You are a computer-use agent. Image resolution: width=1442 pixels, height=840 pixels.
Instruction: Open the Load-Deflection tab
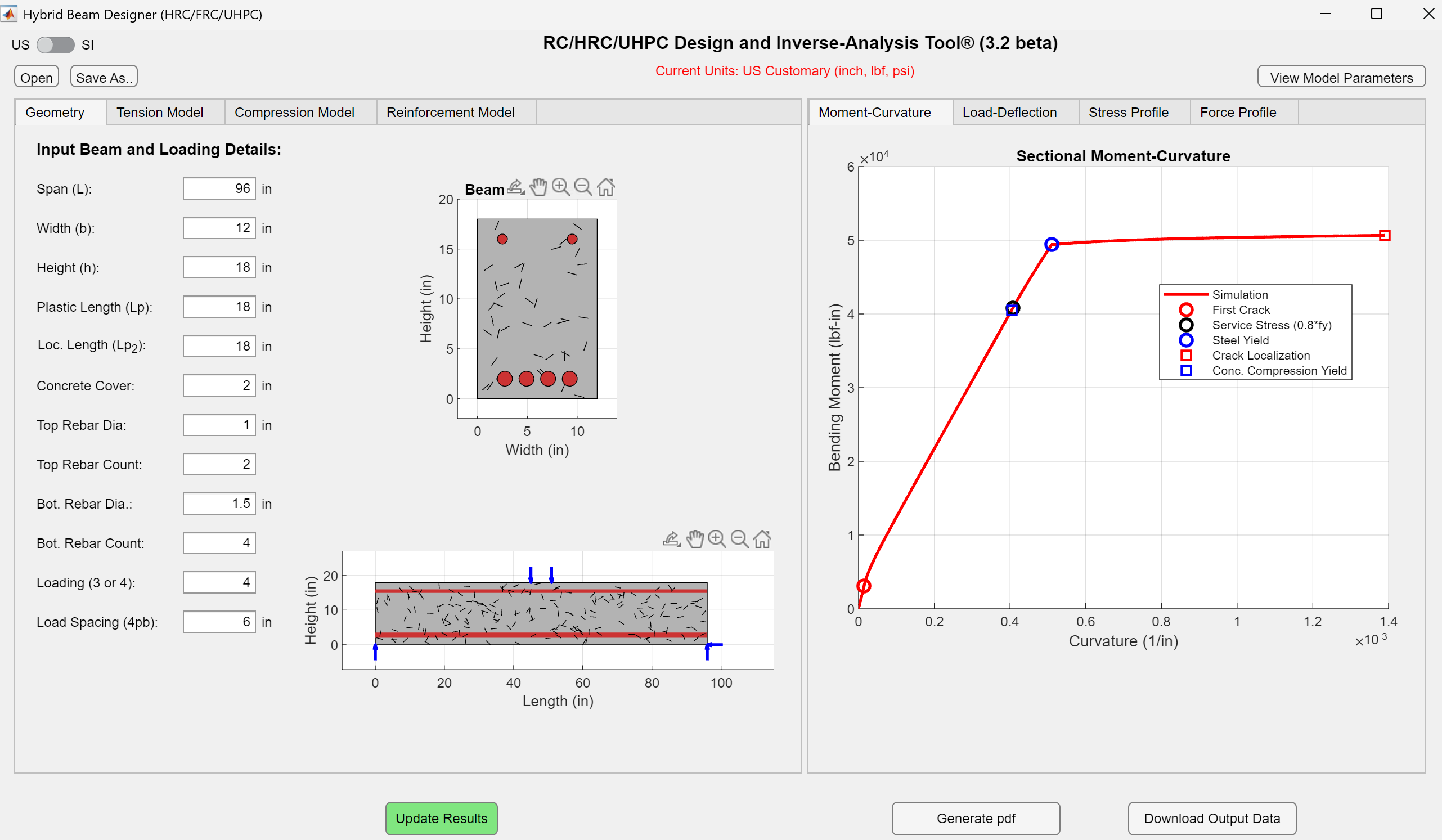pyautogui.click(x=1009, y=112)
